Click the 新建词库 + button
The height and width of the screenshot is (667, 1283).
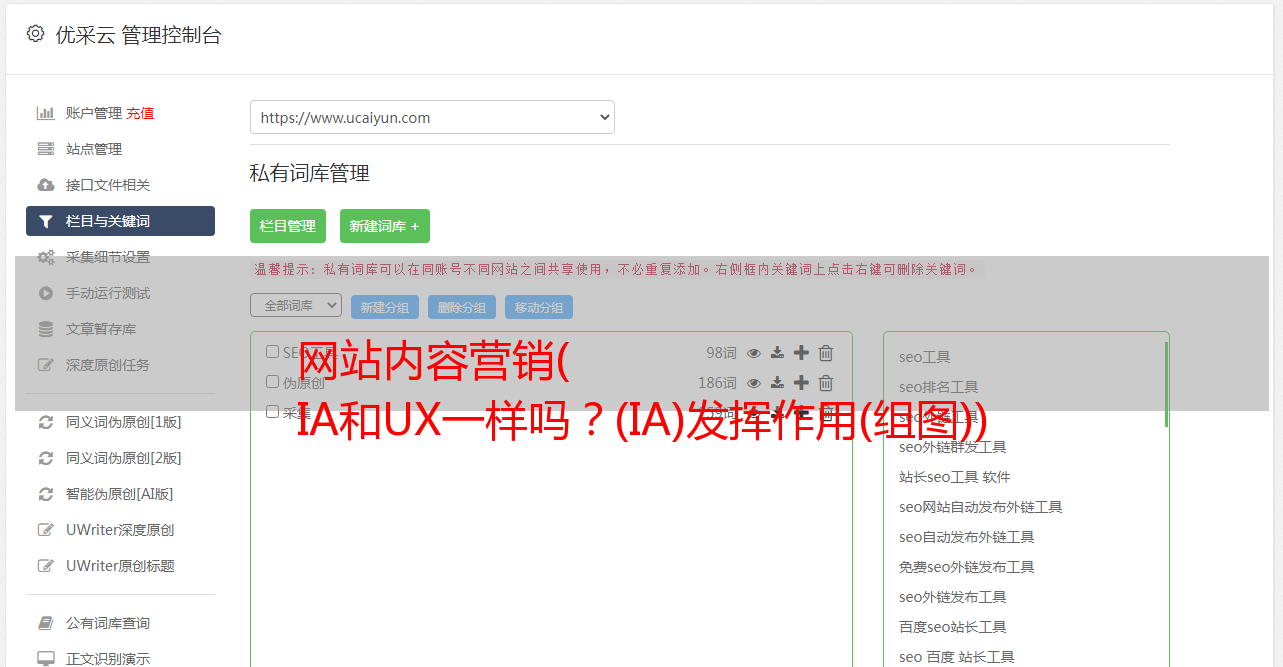point(385,226)
